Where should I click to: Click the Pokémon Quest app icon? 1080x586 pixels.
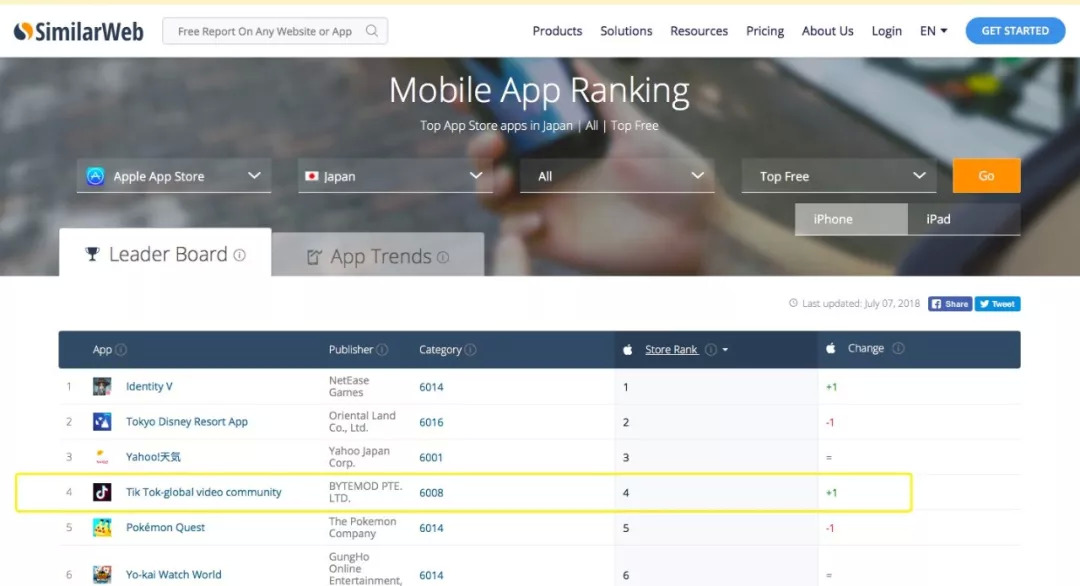point(102,528)
